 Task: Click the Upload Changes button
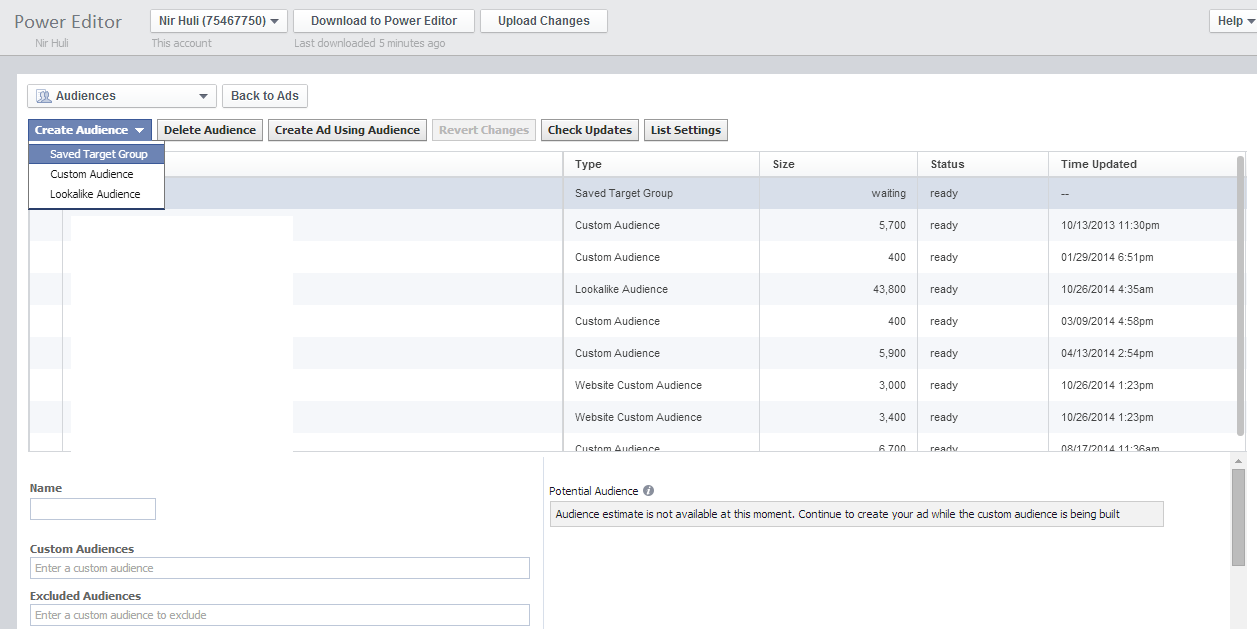tap(544, 21)
